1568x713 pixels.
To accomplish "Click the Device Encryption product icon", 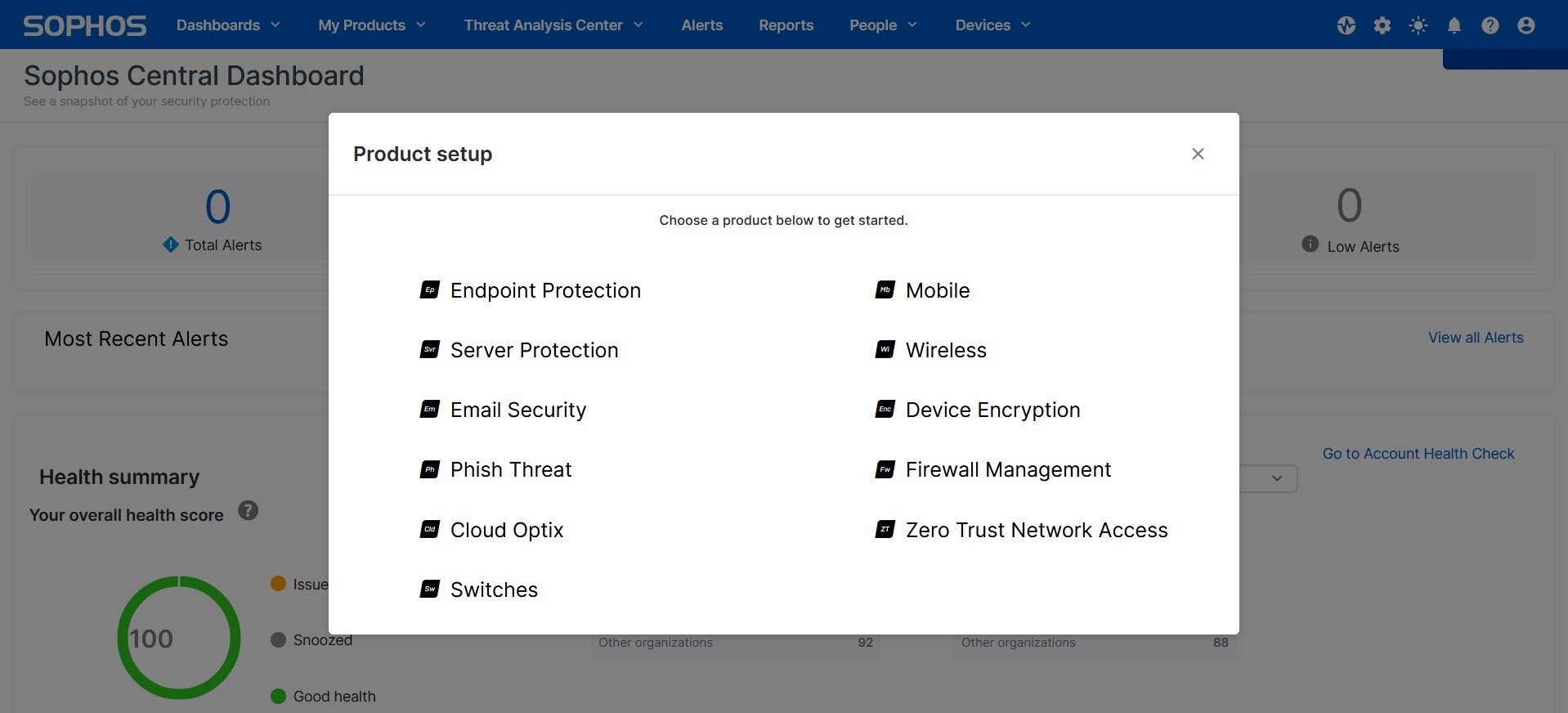I will coord(885,409).
